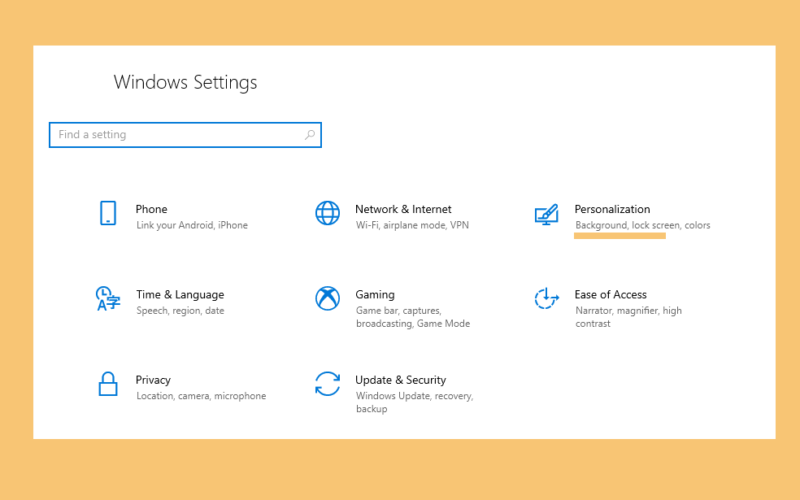This screenshot has width=800, height=500.
Task: Open the Gaming Xbox icon
Action: click(328, 298)
